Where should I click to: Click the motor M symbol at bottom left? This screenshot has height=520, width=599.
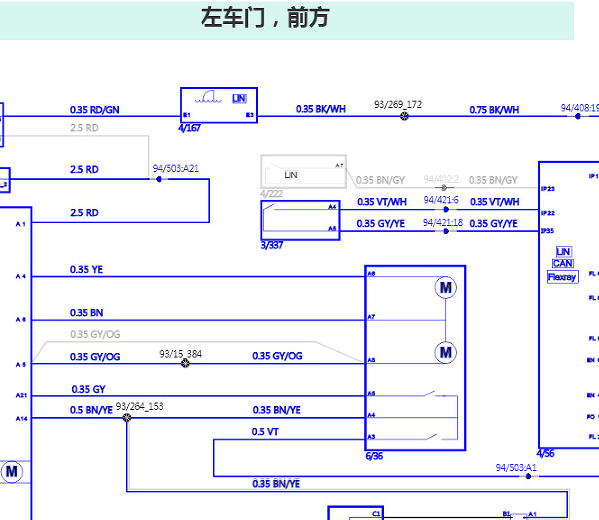tap(12, 472)
